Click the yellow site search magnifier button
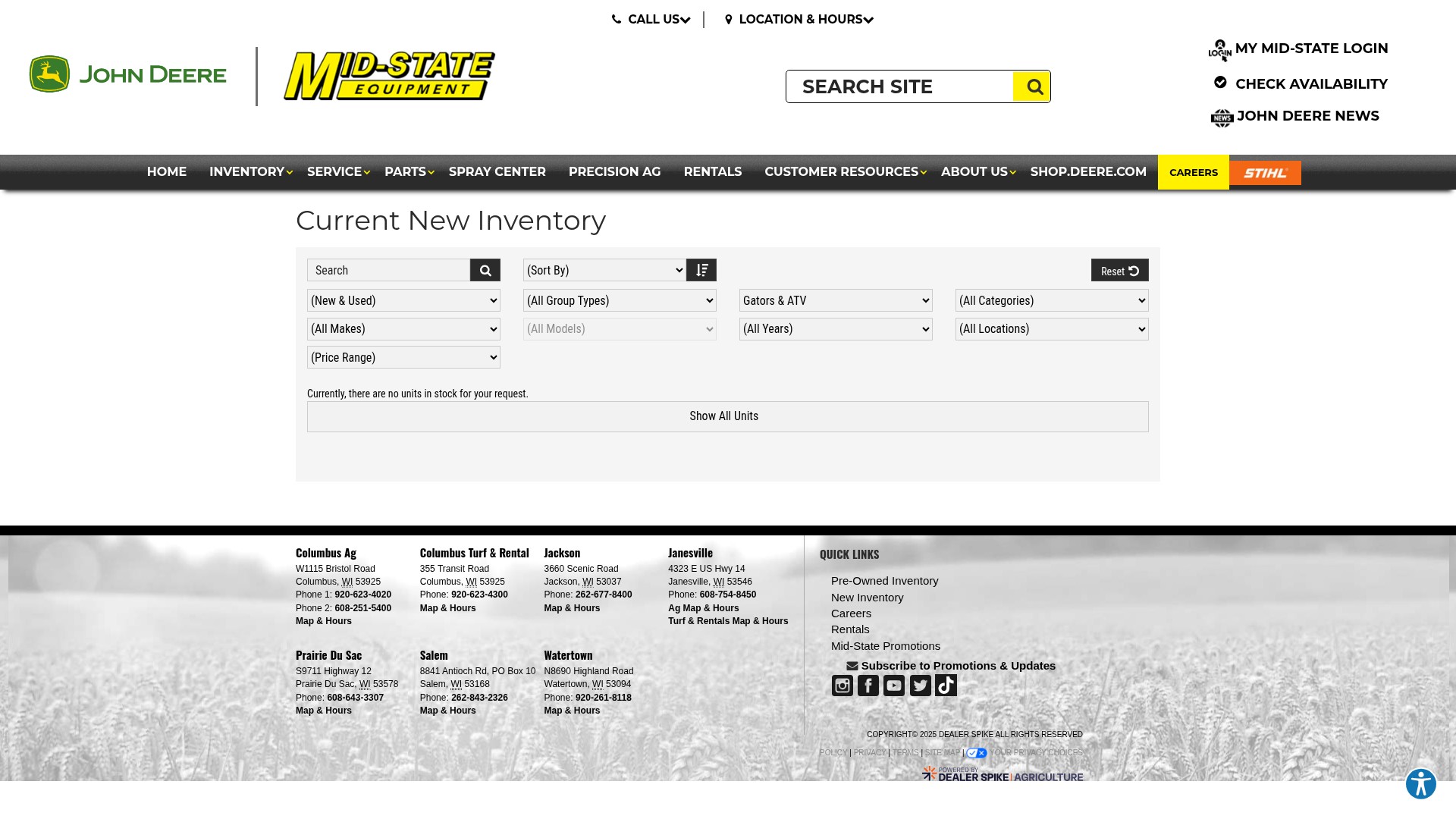 tap(1031, 86)
